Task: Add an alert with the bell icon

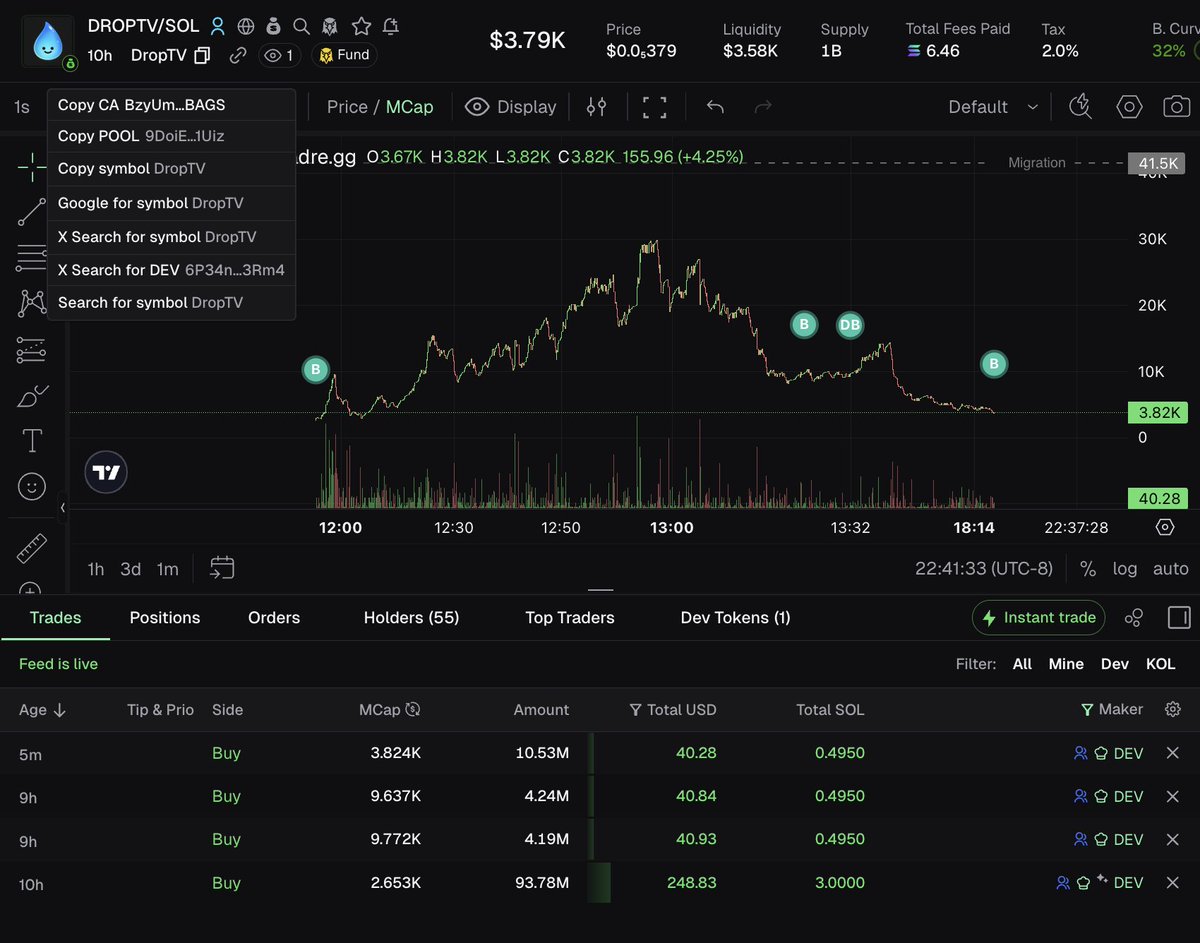Action: pos(391,27)
